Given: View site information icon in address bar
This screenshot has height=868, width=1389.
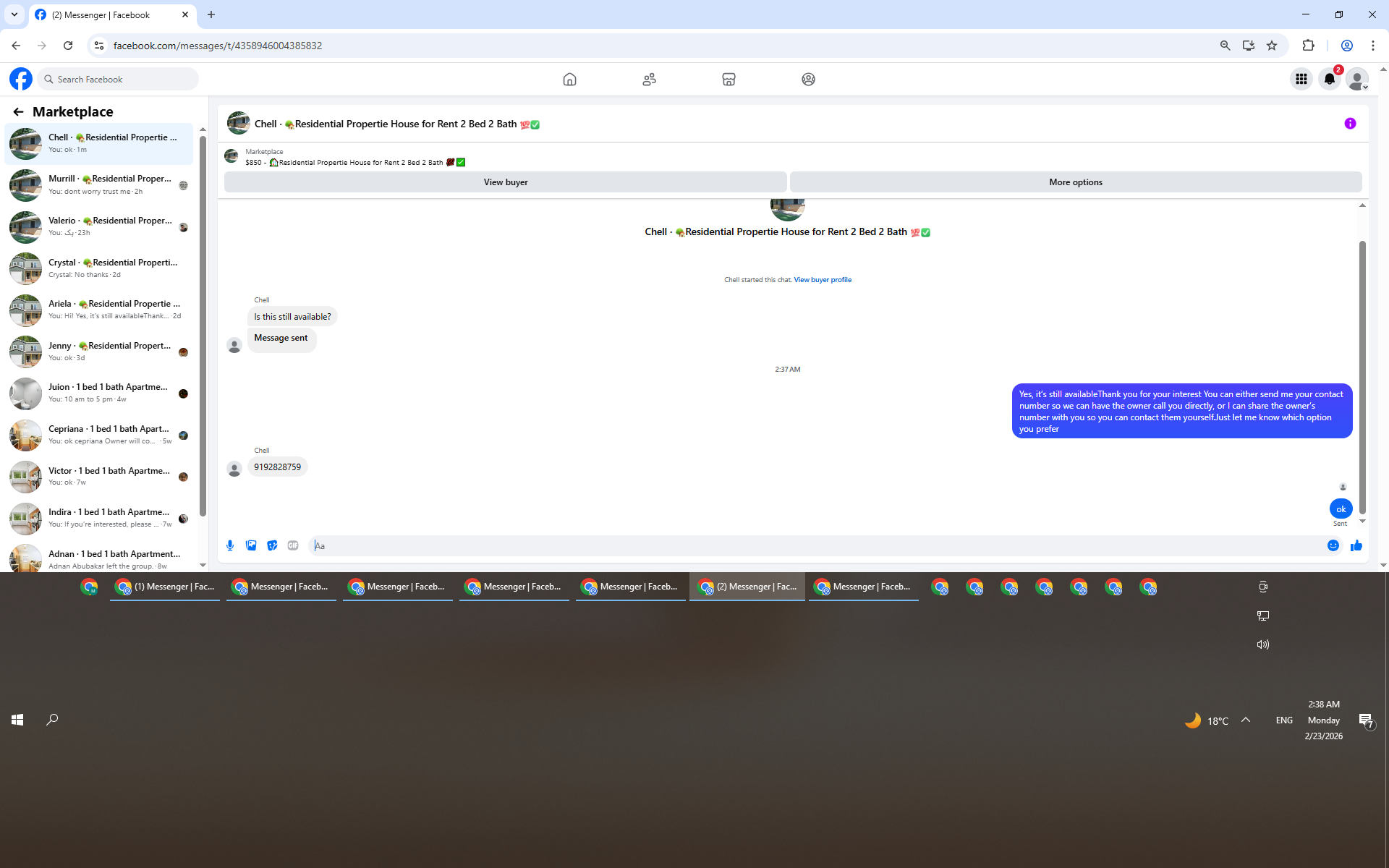Looking at the screenshot, I should pos(99,46).
